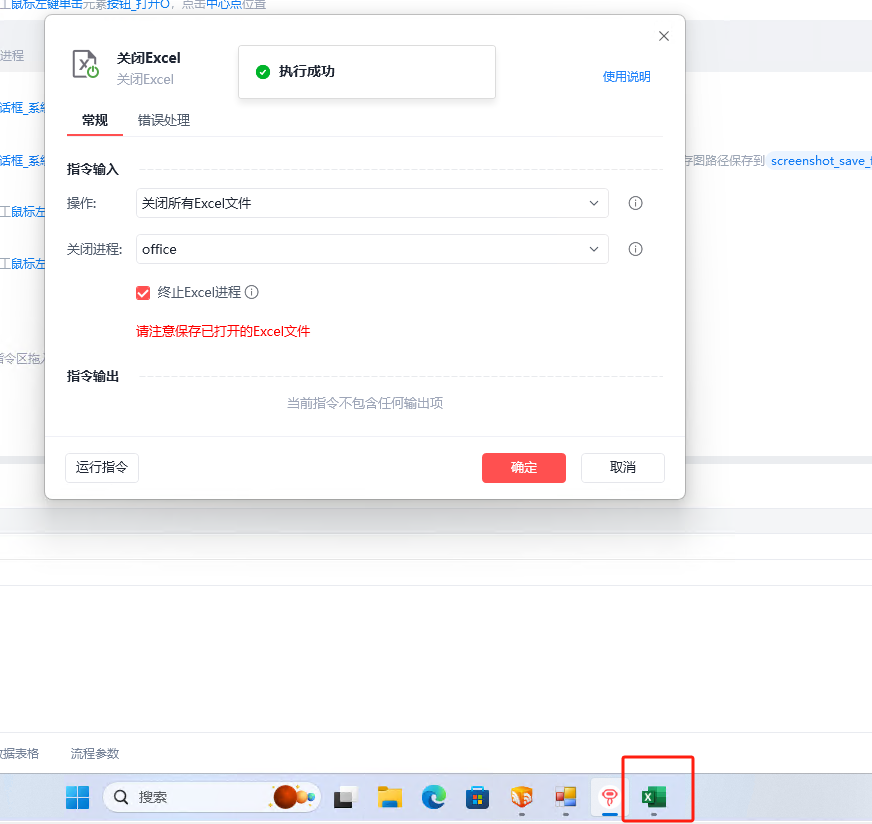Open the 操作 dropdown (关闭所有Excel文件)
Image resolution: width=872 pixels, height=824 pixels.
tap(372, 203)
